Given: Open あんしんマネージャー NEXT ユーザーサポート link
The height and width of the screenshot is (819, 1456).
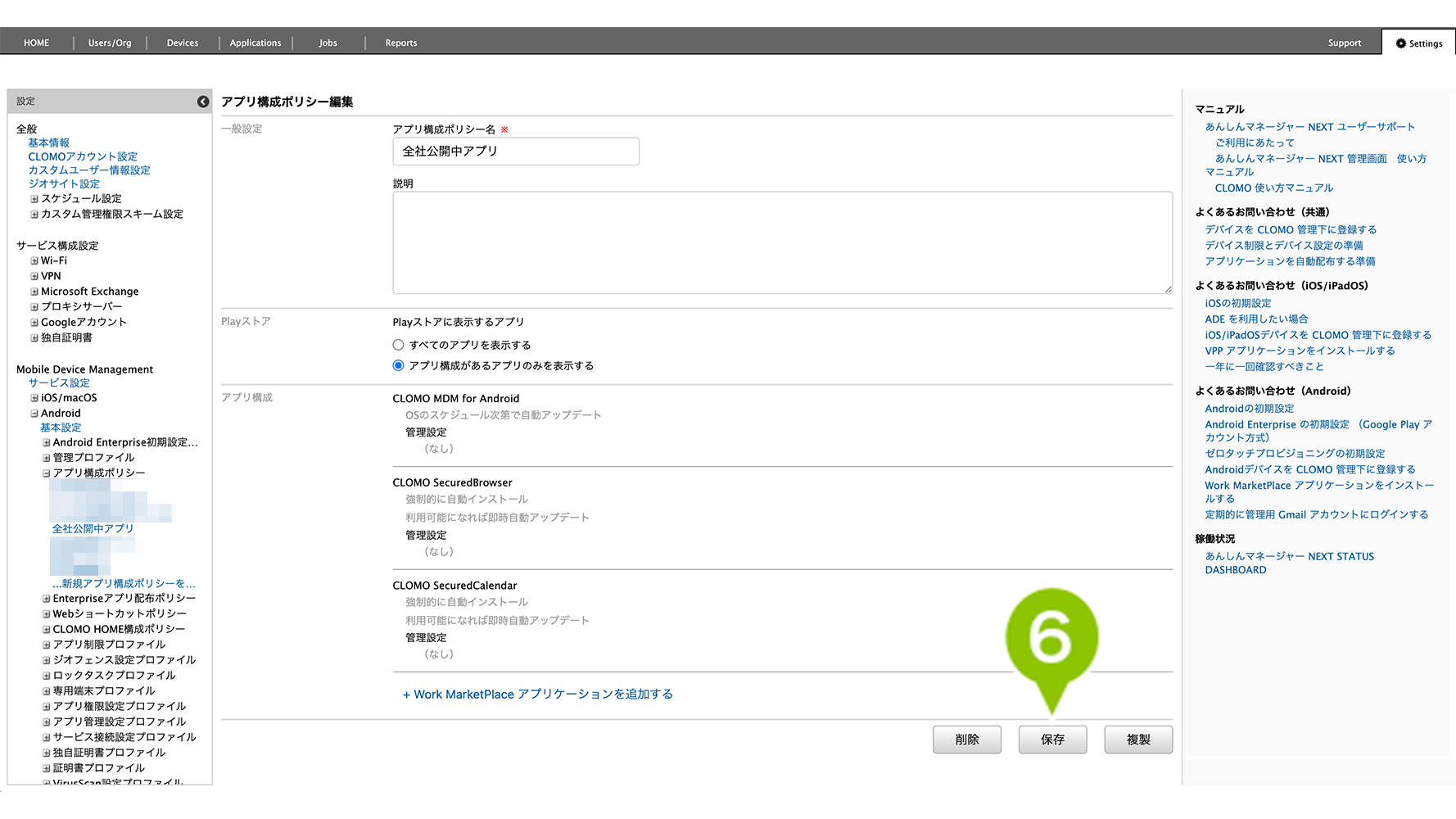Looking at the screenshot, I should [1310, 127].
